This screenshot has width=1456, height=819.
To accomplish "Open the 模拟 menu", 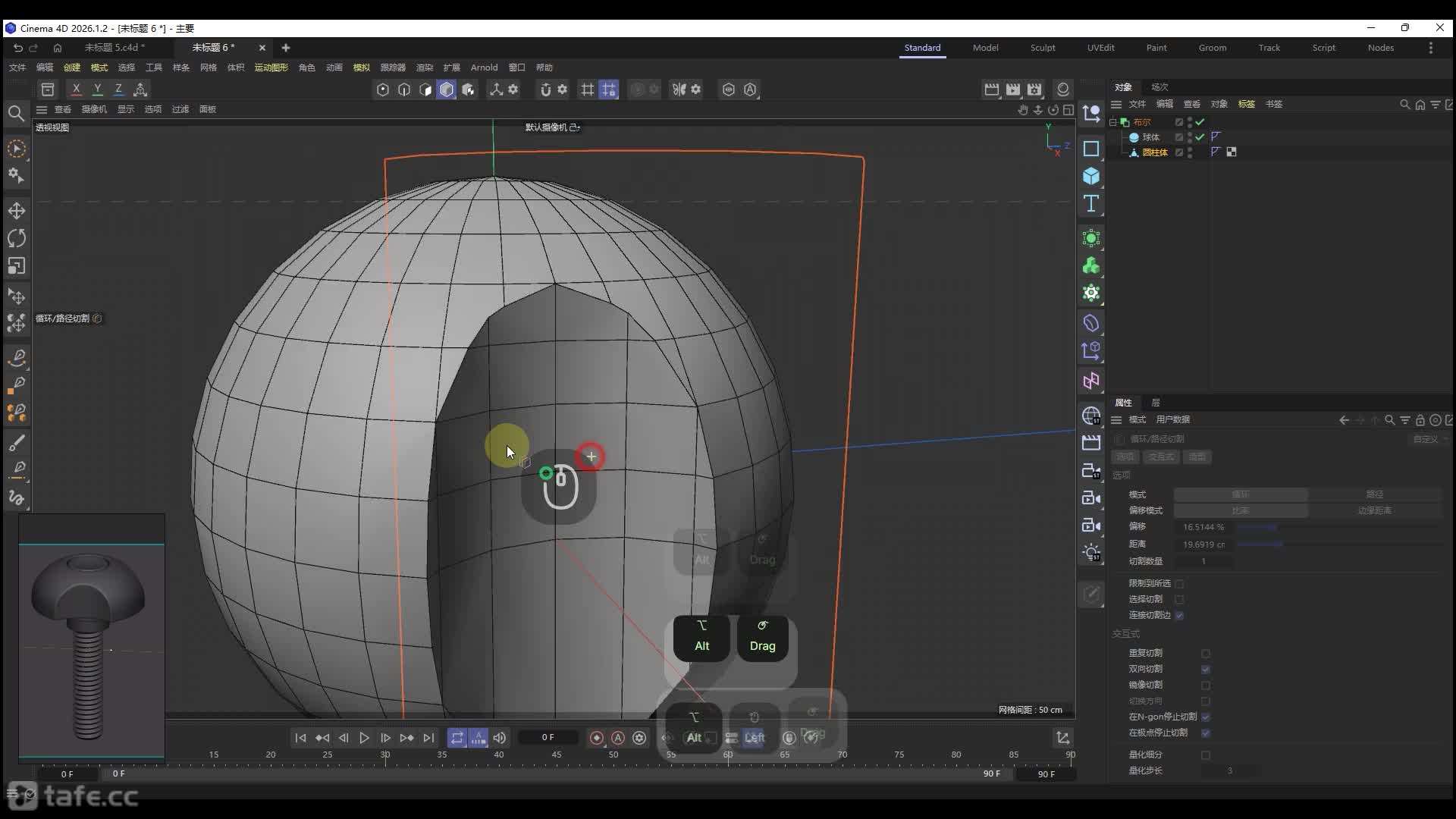I will [x=362, y=67].
